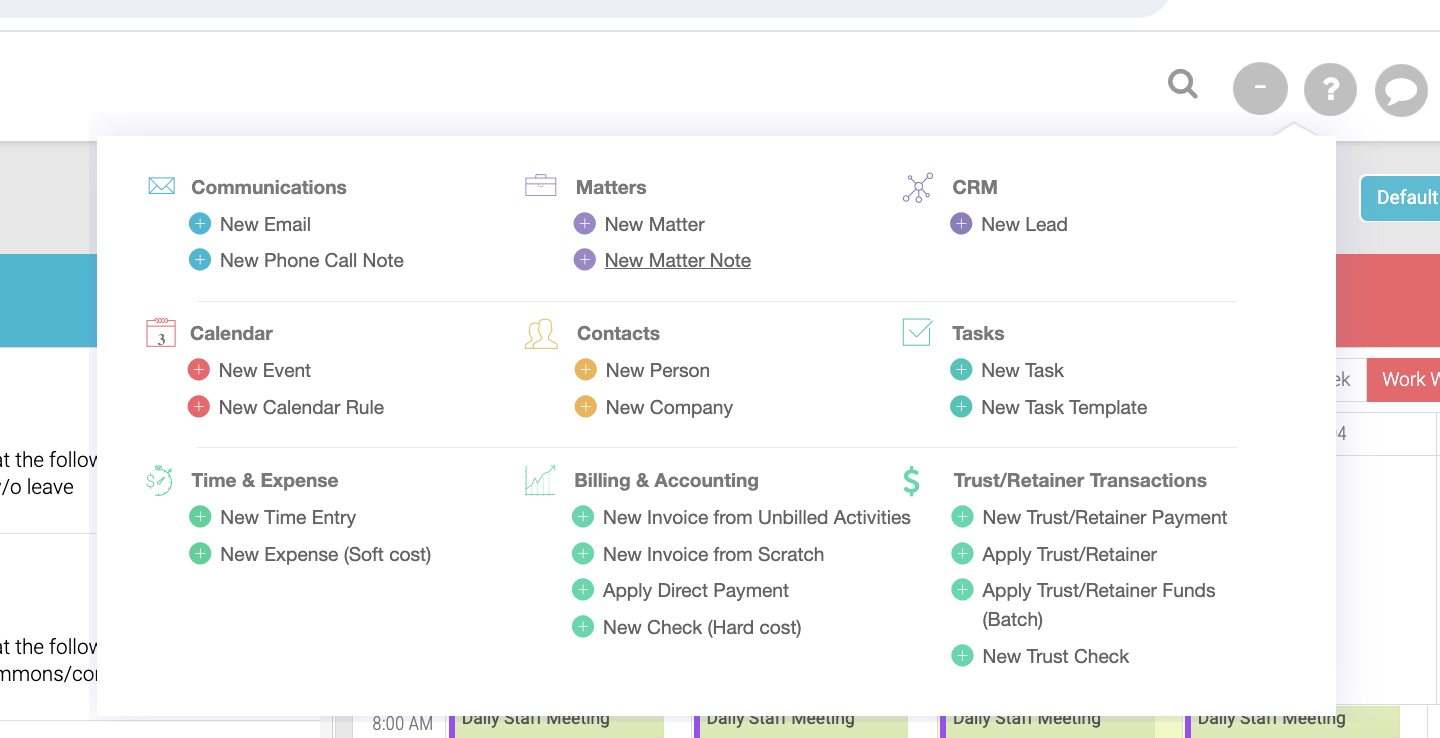1440x738 pixels.
Task: Click the plus icon beside New Event
Action: (199, 370)
